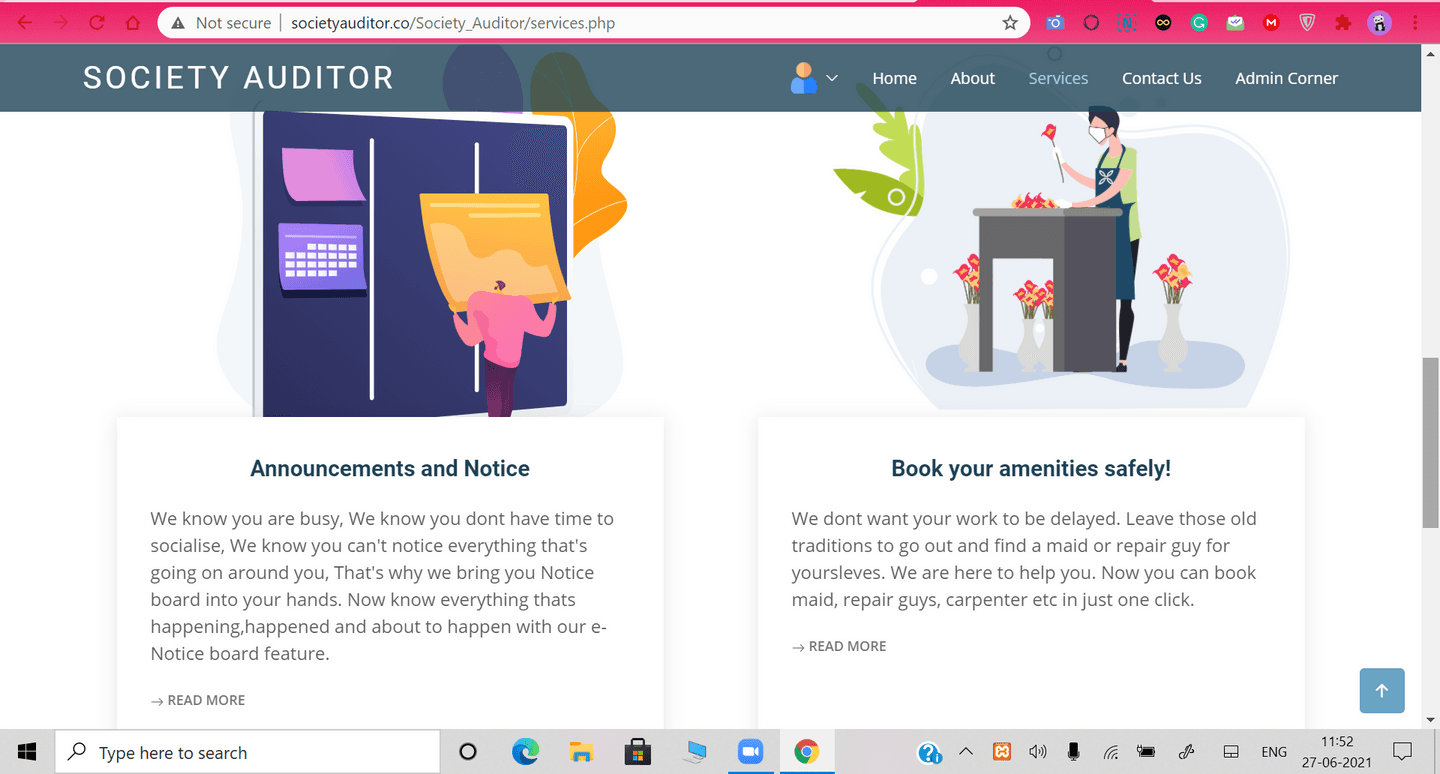Screen dimensions: 1440x774
Task: Switch ENG input language indicator
Action: [x=1274, y=752]
